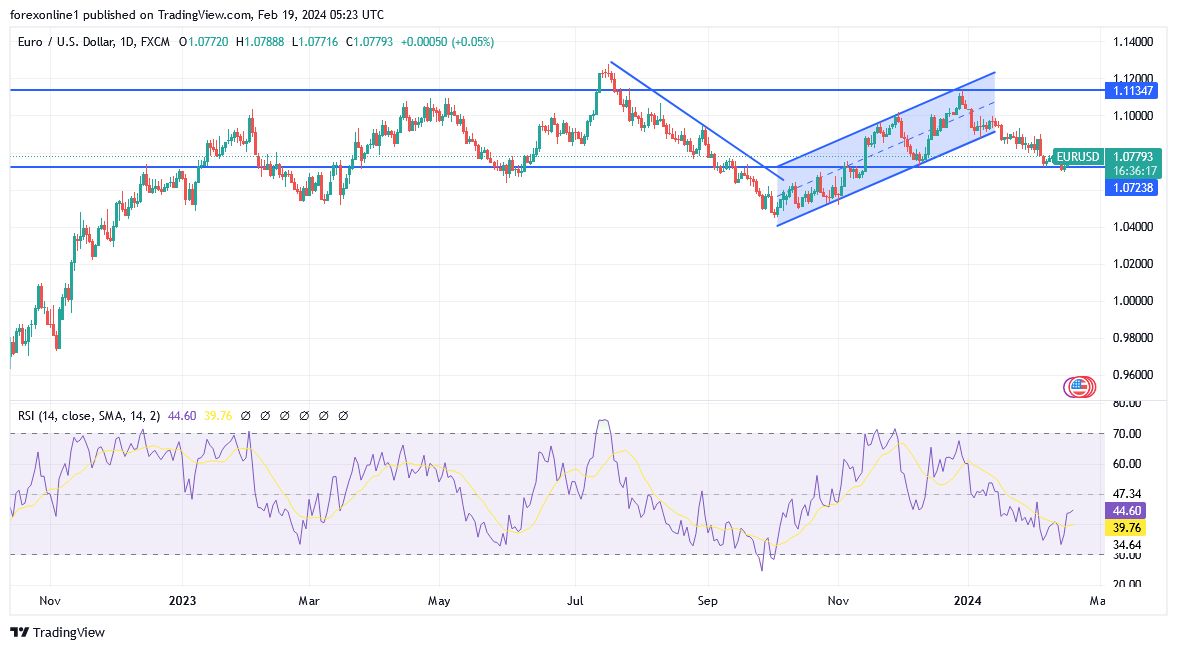Click the 1.14000 price scale label
Viewport: 1177px width, 650px height.
pos(1133,42)
